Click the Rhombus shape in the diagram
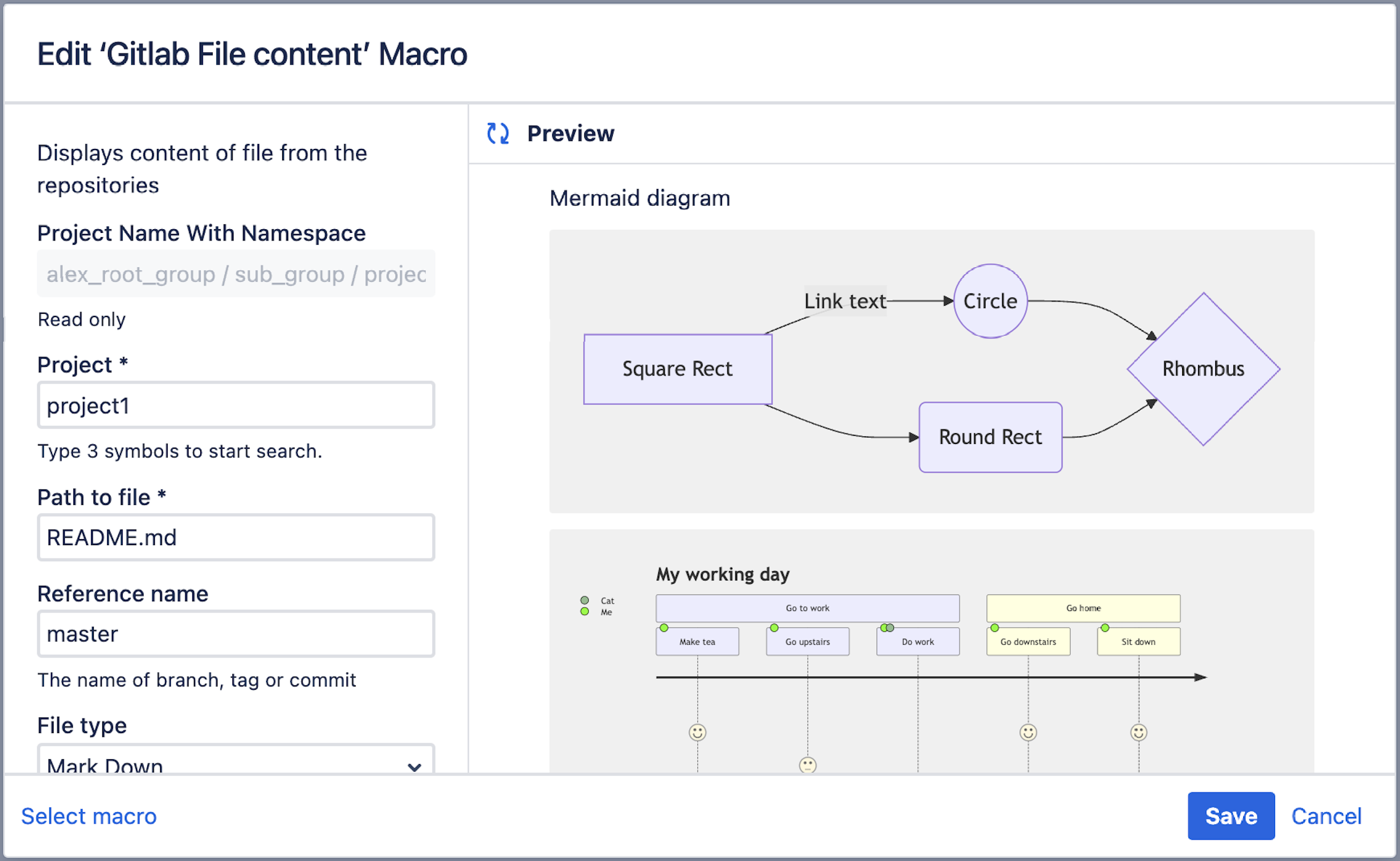This screenshot has height=861, width=1400. point(1203,368)
